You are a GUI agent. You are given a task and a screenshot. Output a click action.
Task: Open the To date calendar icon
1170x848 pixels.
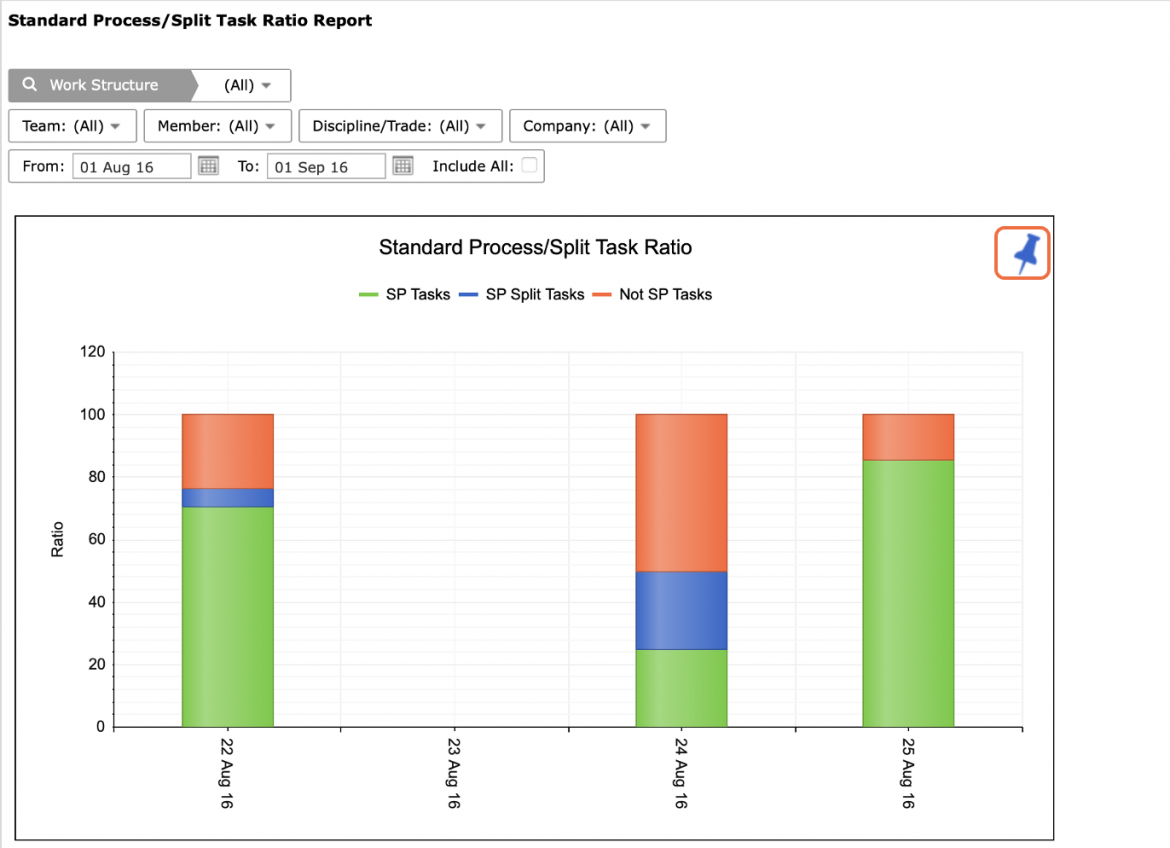click(403, 166)
